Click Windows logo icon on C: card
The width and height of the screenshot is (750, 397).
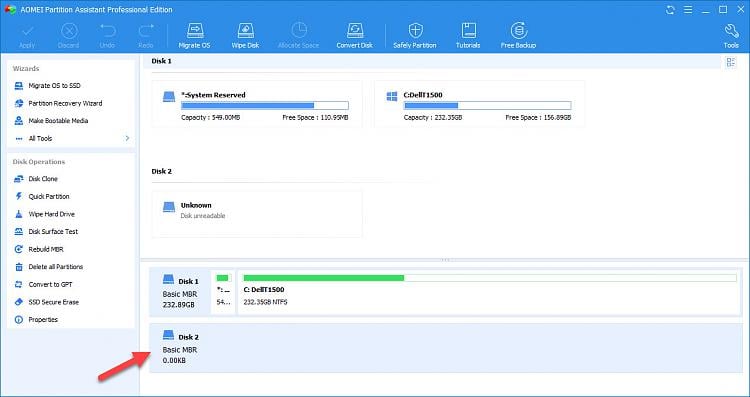pyautogui.click(x=392, y=97)
